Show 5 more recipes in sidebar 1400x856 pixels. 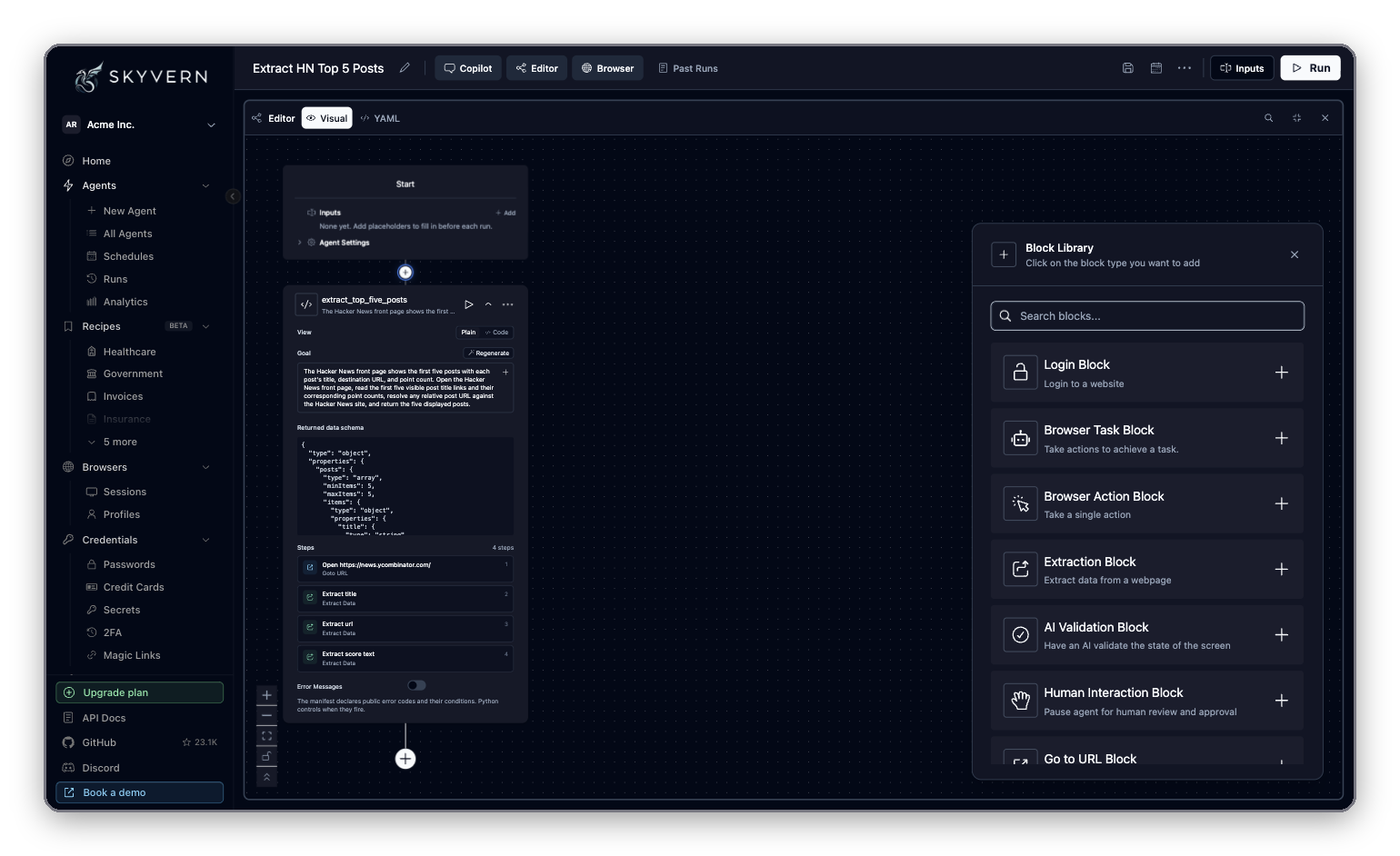[x=120, y=442]
